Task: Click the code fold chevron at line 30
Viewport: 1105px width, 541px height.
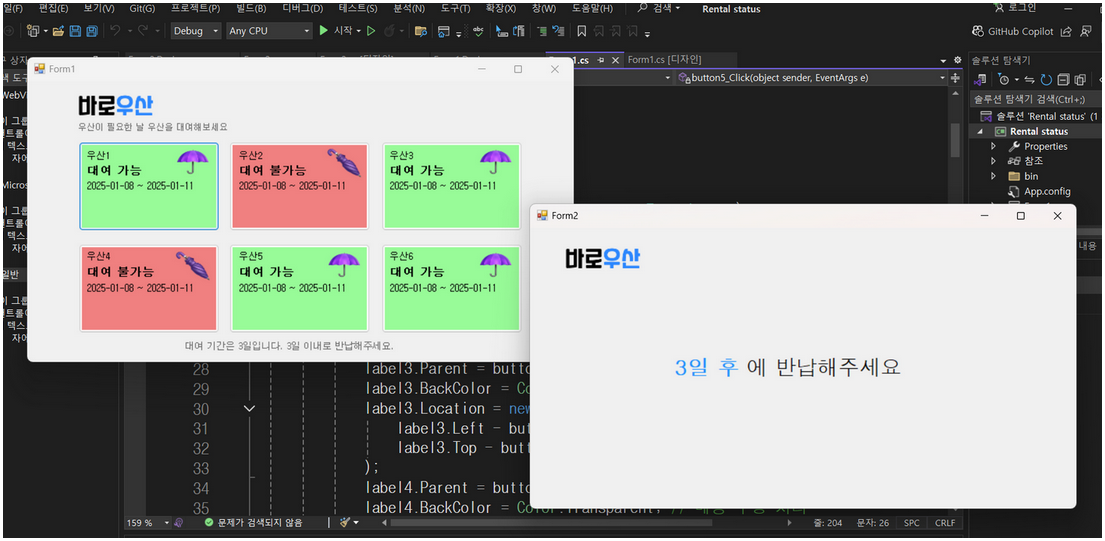Action: (249, 408)
